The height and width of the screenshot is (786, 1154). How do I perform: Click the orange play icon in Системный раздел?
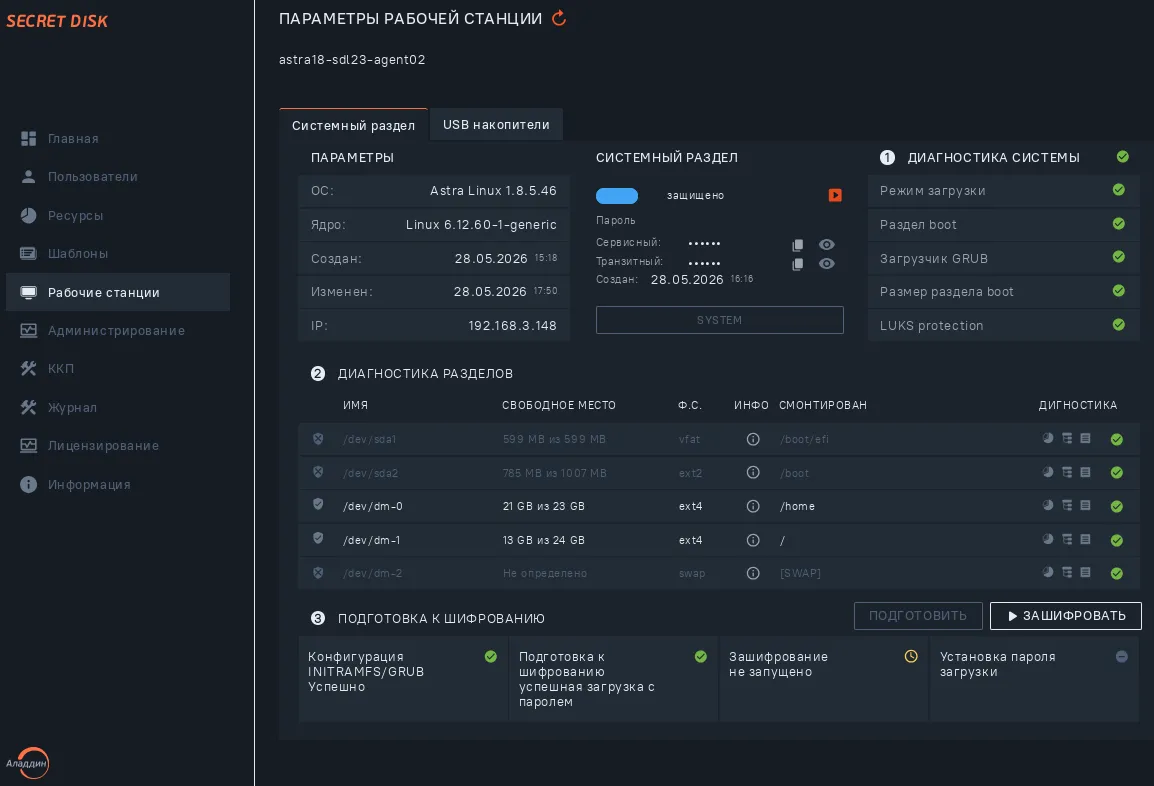pos(835,195)
